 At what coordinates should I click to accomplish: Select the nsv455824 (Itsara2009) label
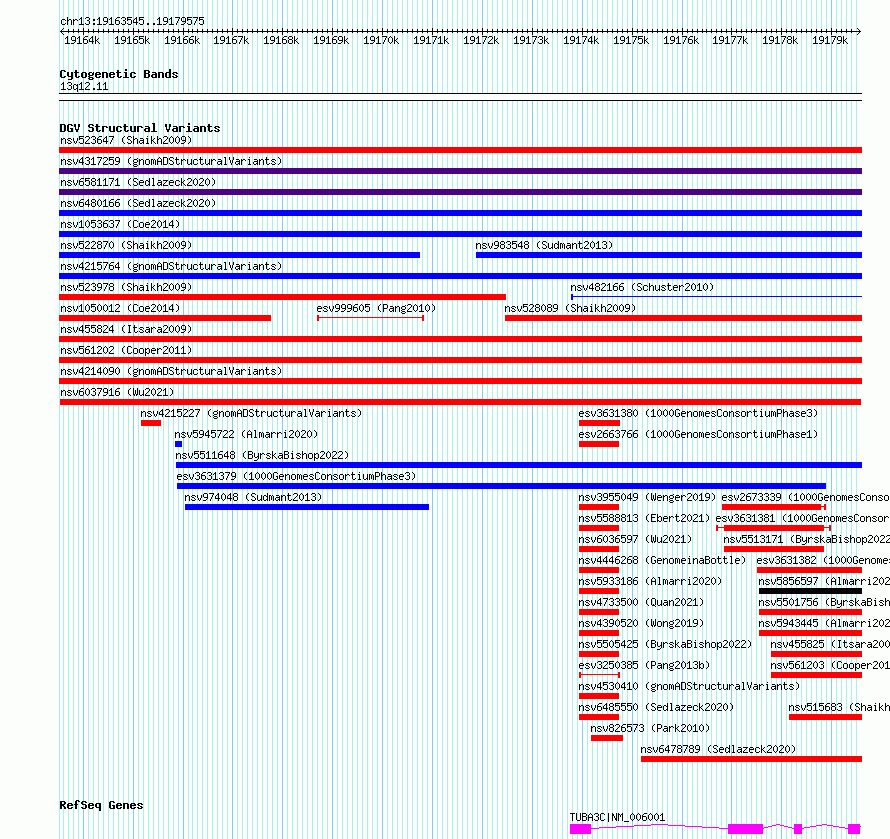[126, 329]
